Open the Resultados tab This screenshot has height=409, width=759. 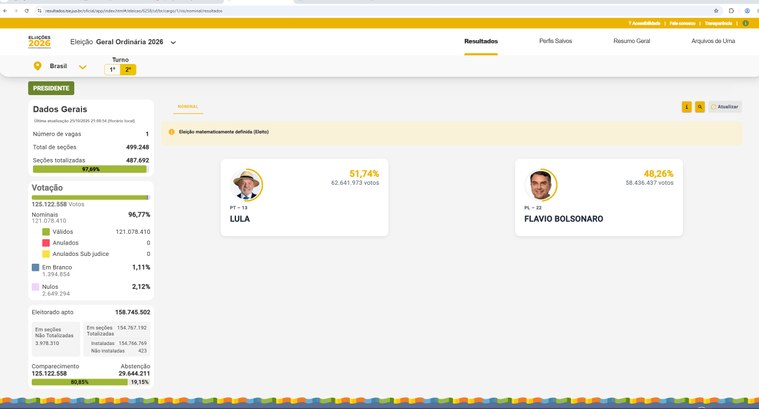coord(481,41)
